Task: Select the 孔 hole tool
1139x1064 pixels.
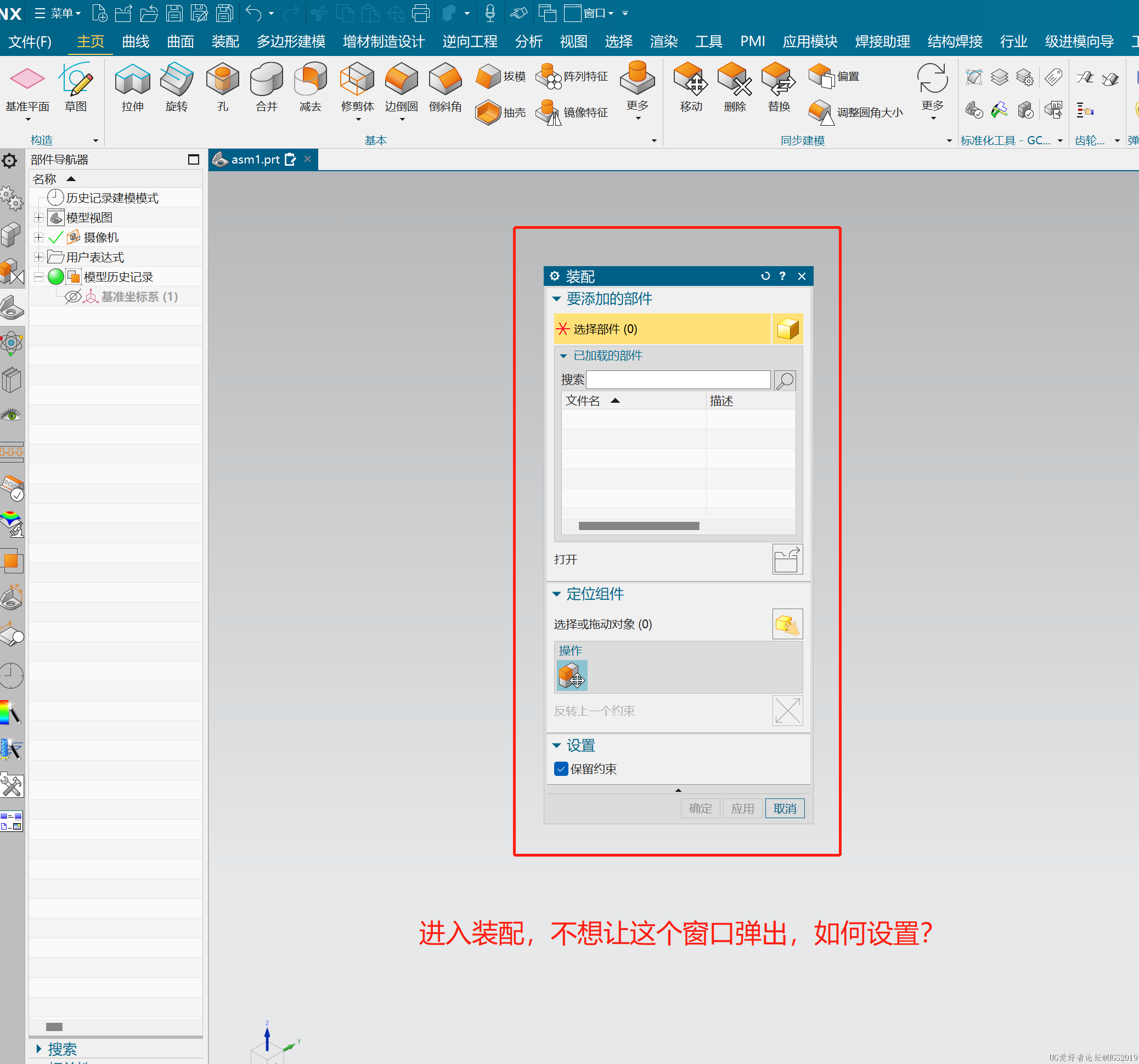Action: point(222,87)
